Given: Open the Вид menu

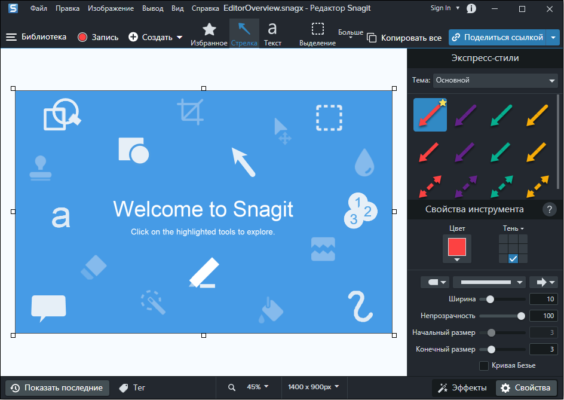Looking at the screenshot, I should pyautogui.click(x=177, y=8).
